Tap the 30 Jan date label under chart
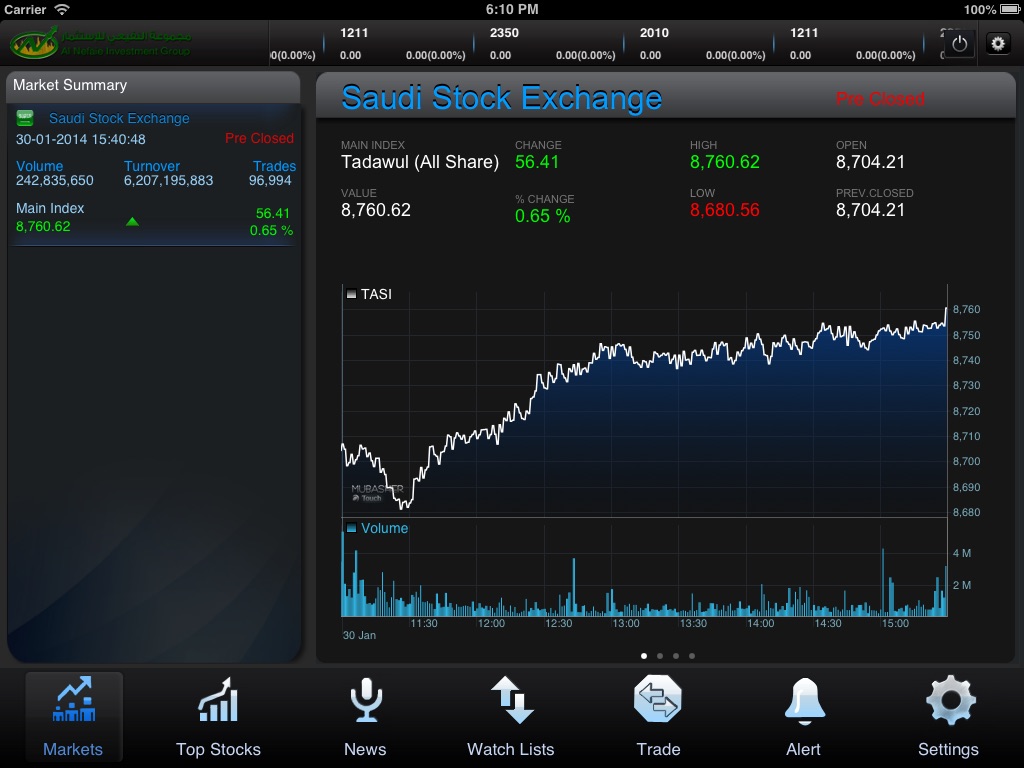The height and width of the screenshot is (768, 1024). click(359, 635)
